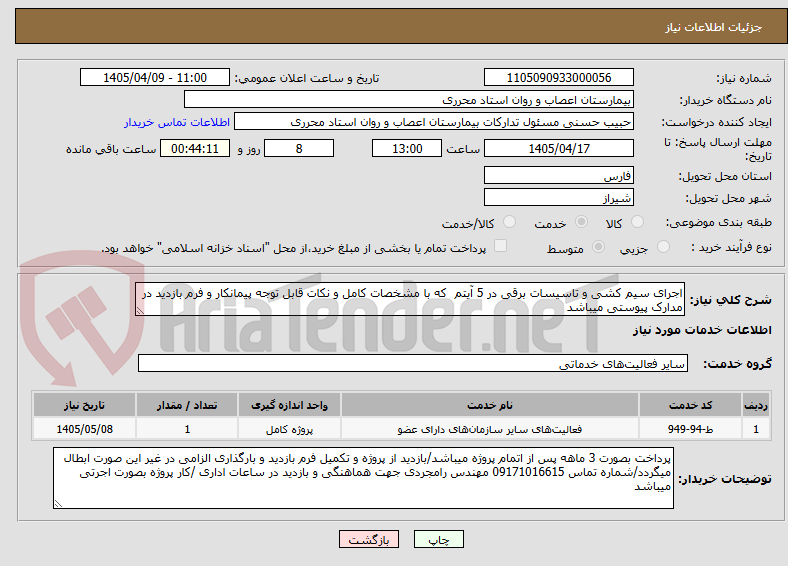The width and height of the screenshot is (788, 566).
Task: Click the گروه خدمت field سایر فعالیت‌های خدماتی
Action: [x=413, y=363]
